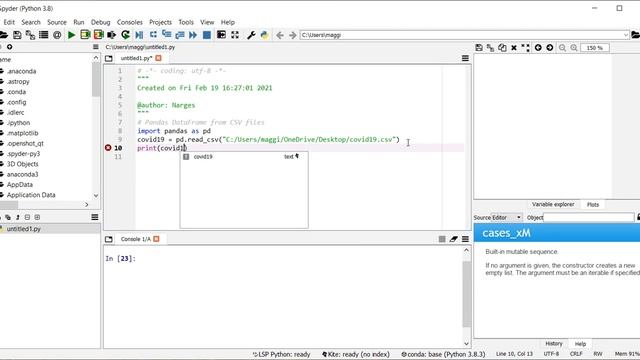Viewport: 640px width, 360px height.
Task: Open the Consoles menu
Action: click(x=129, y=22)
